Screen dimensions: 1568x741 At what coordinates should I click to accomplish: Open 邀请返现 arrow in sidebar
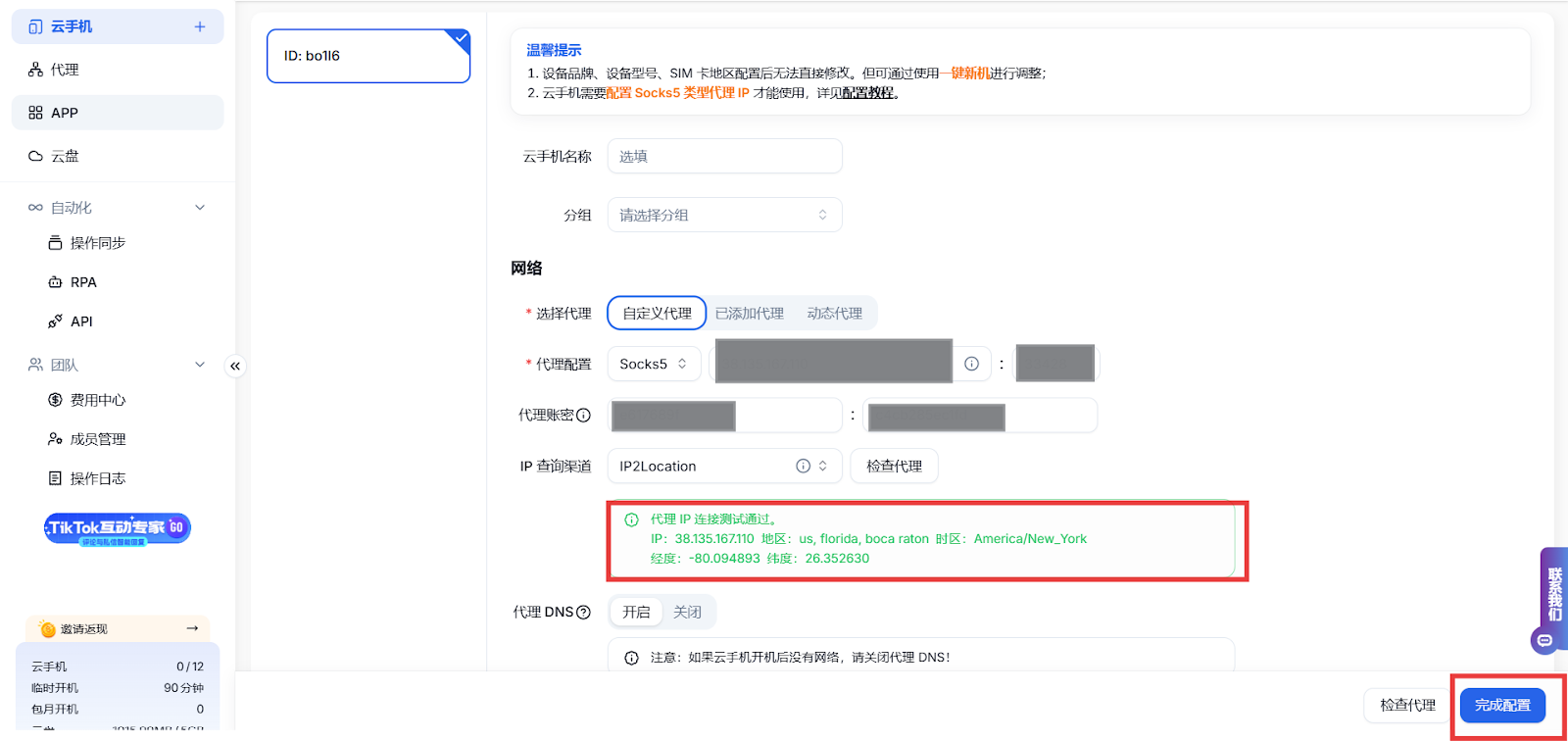[192, 628]
